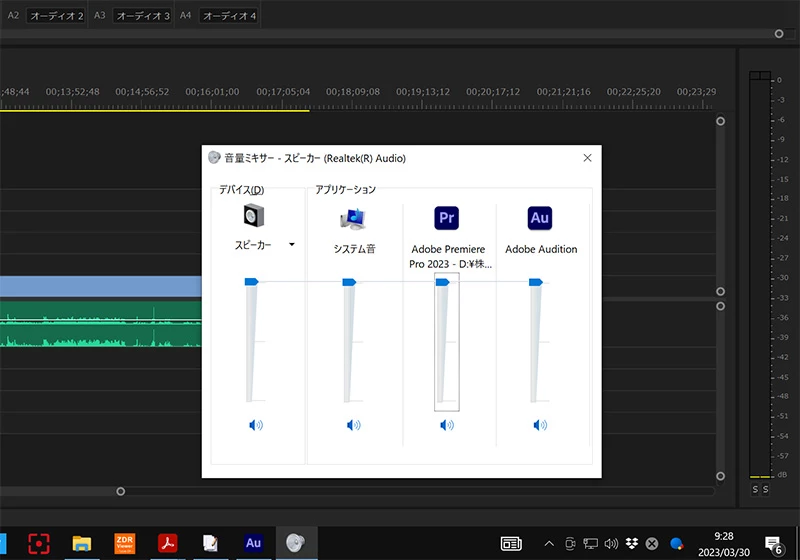Click the Adobe Audition text label
Viewport: 800px width, 560px height.
541,249
